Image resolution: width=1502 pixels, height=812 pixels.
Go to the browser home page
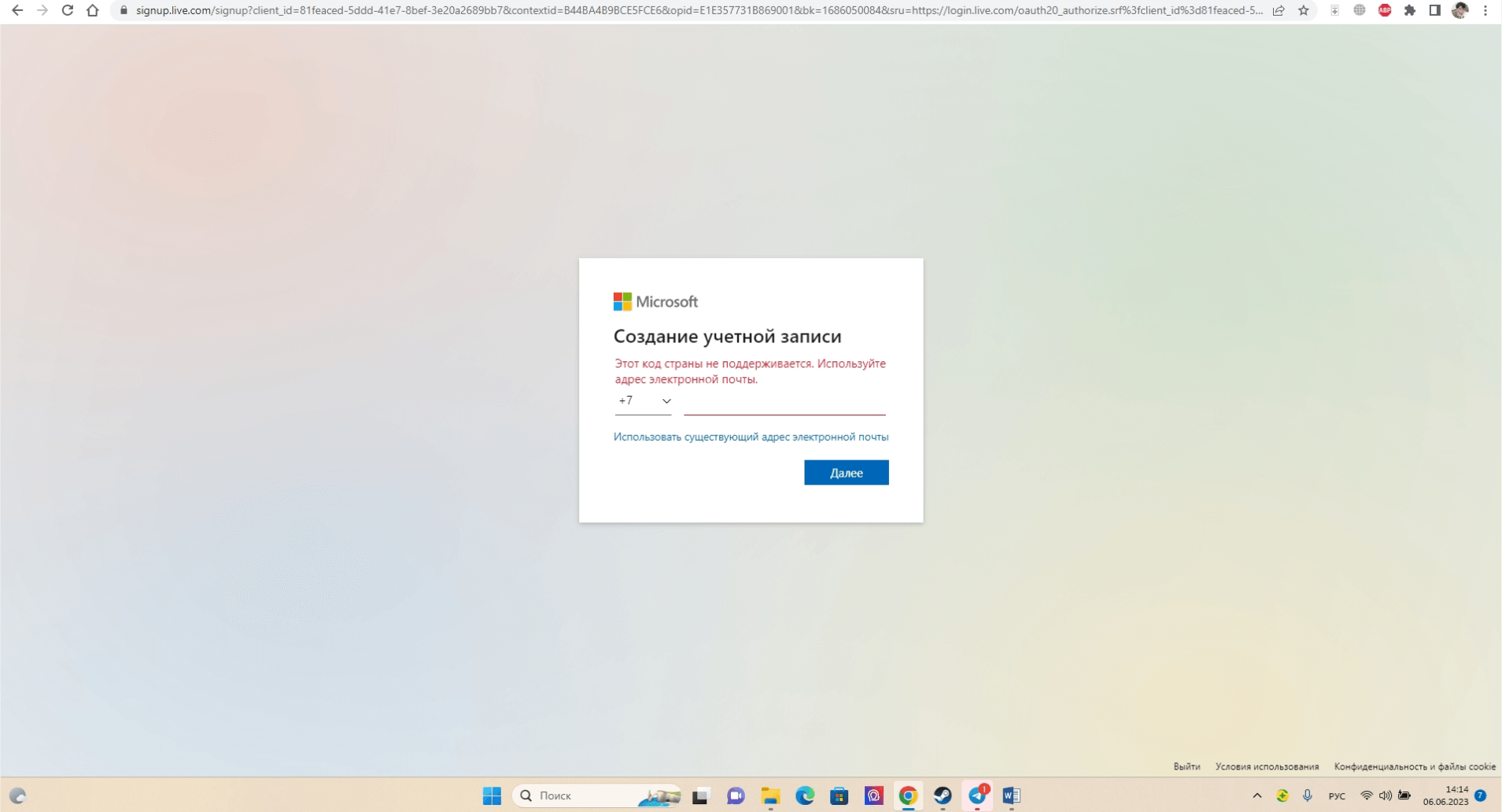click(93, 10)
